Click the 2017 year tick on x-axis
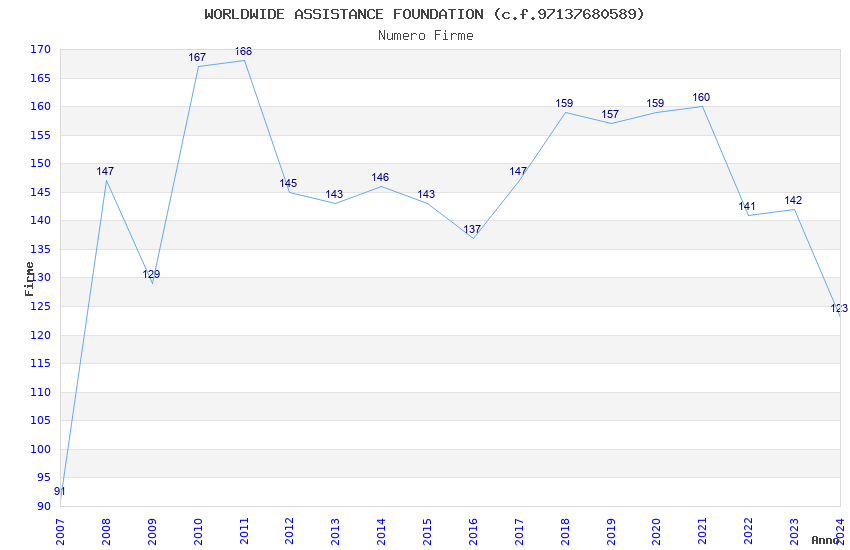Screen dimensions: 850x550 click(519, 532)
